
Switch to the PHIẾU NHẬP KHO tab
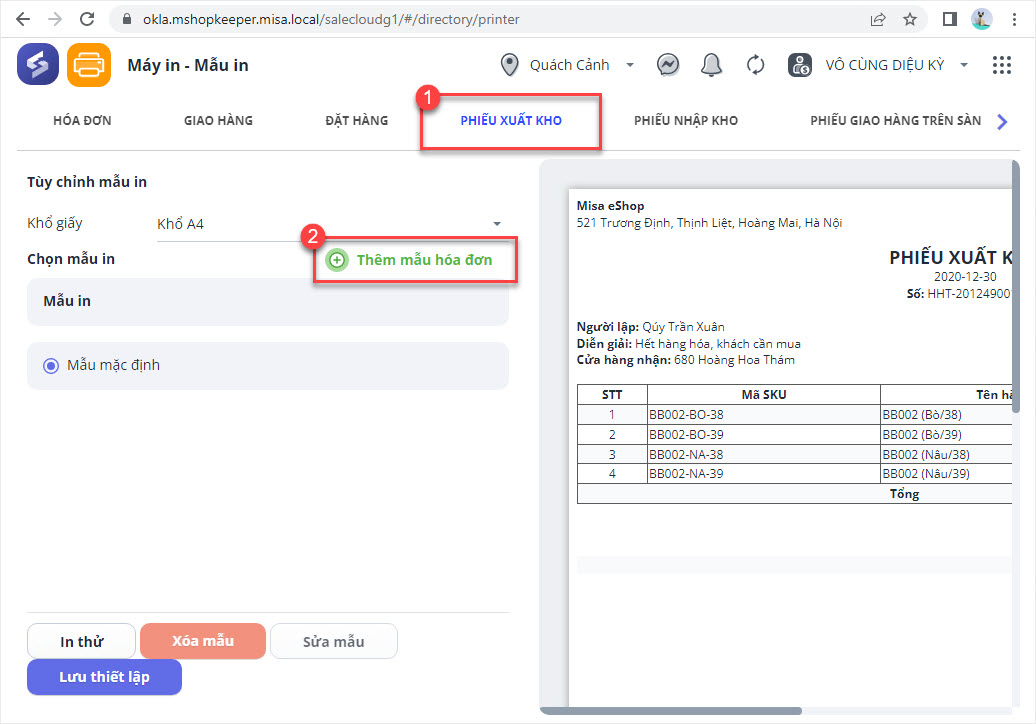(x=686, y=120)
